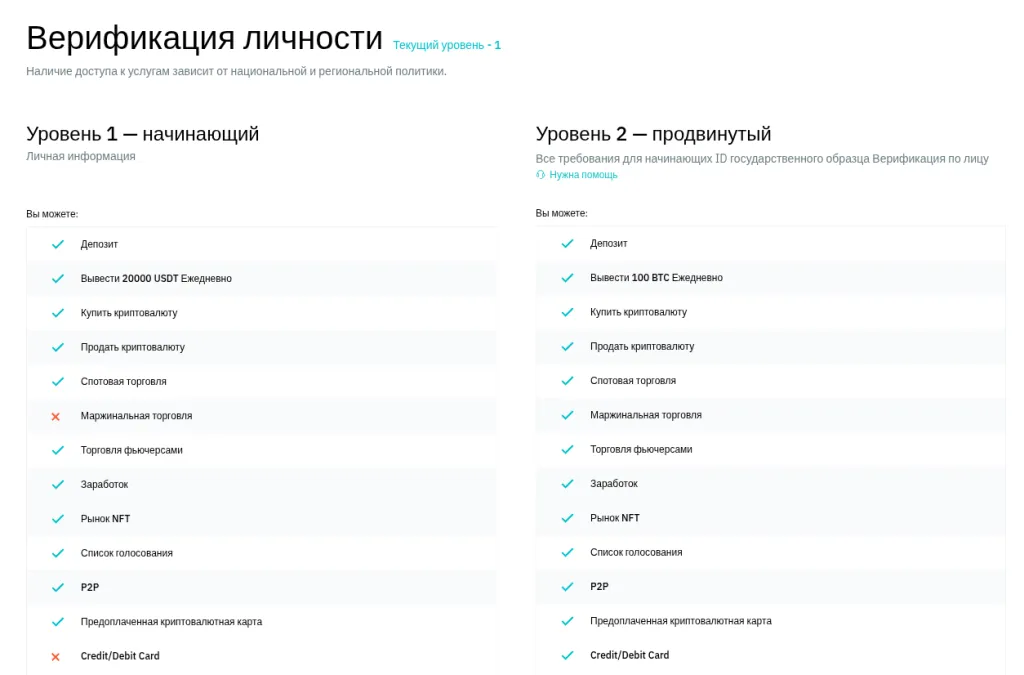Click the Текущий уровень - 1 label
This screenshot has width=1024, height=675.
click(x=447, y=45)
